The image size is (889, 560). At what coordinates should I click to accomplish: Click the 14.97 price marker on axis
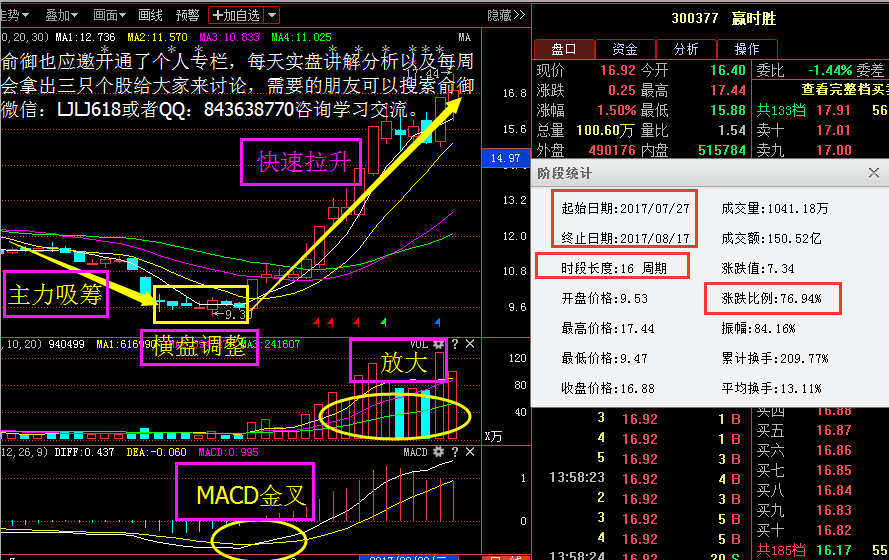coord(505,158)
